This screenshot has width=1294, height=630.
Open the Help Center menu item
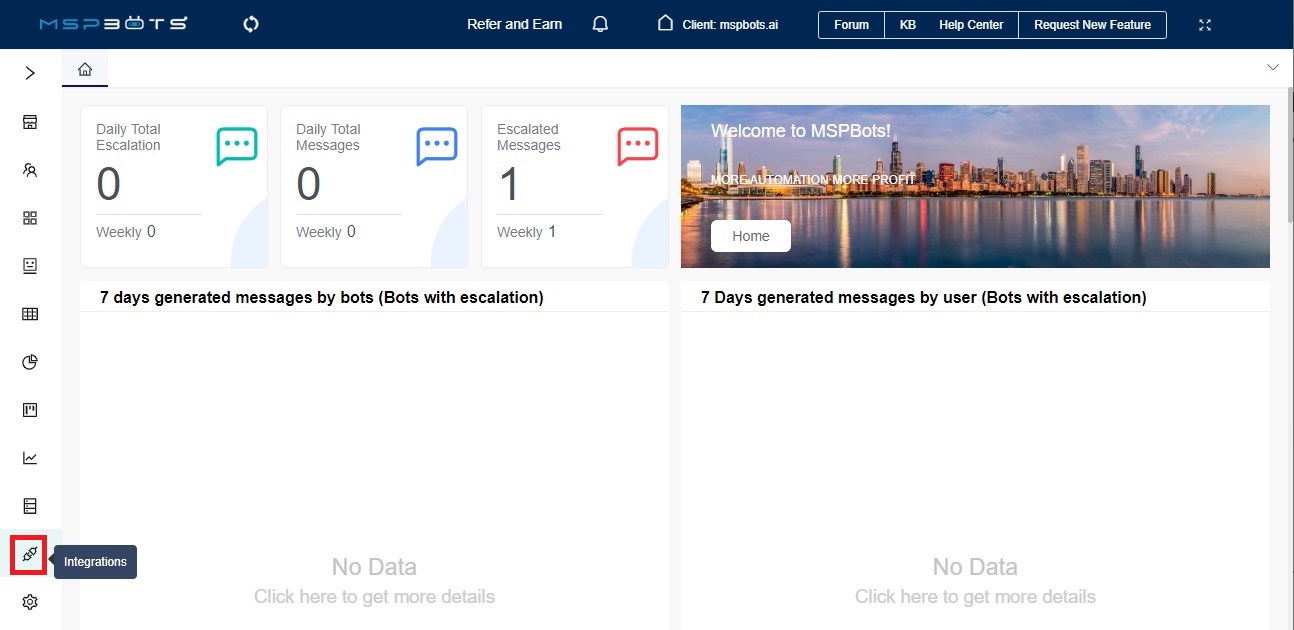(x=971, y=24)
